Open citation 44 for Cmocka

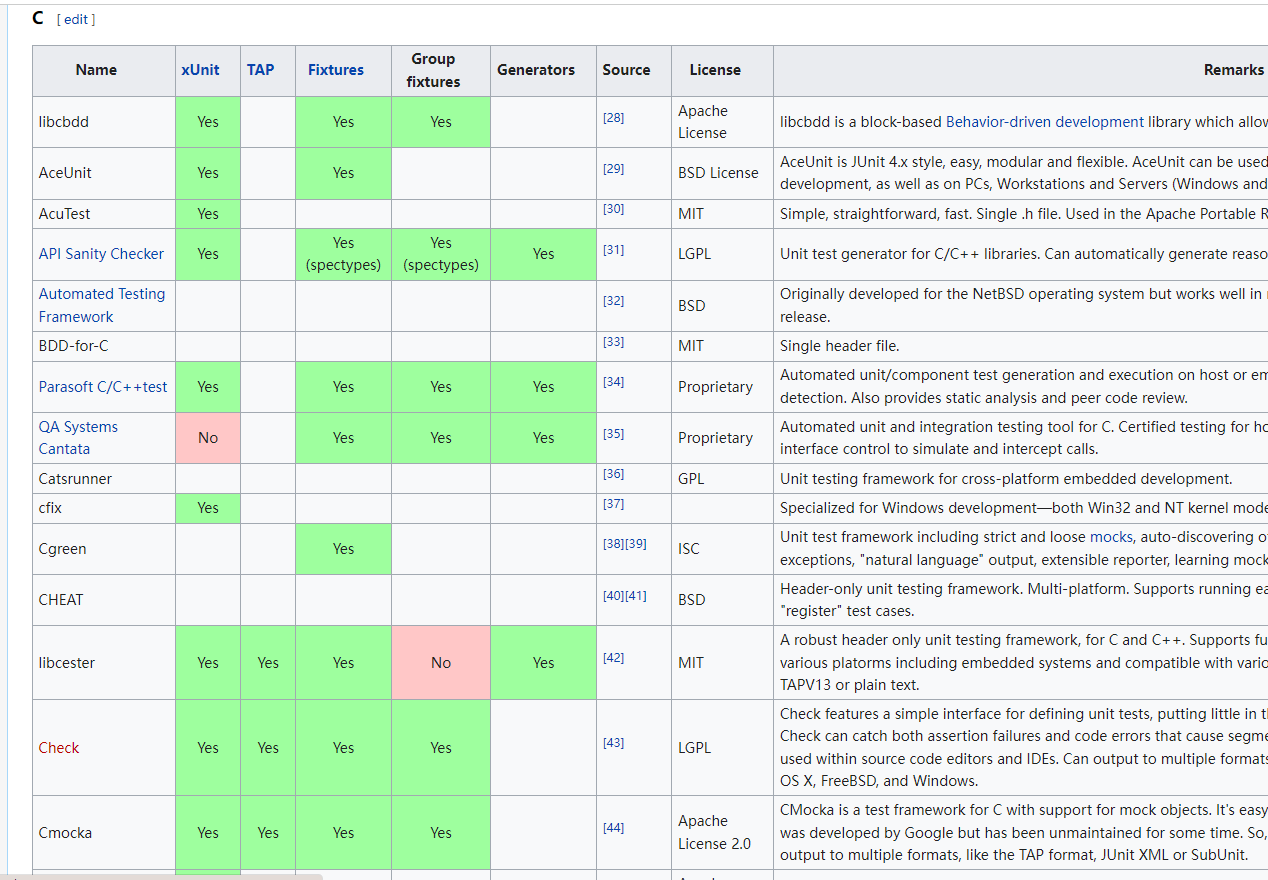(613, 827)
